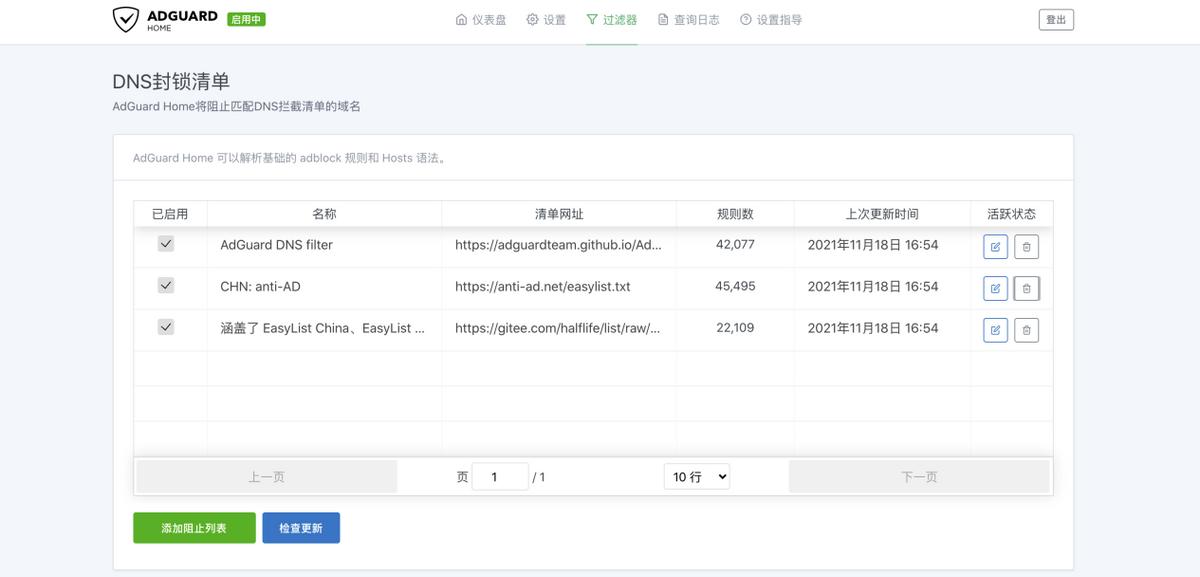
Task: Open 查询日志 using the log icon
Action: (x=661, y=19)
